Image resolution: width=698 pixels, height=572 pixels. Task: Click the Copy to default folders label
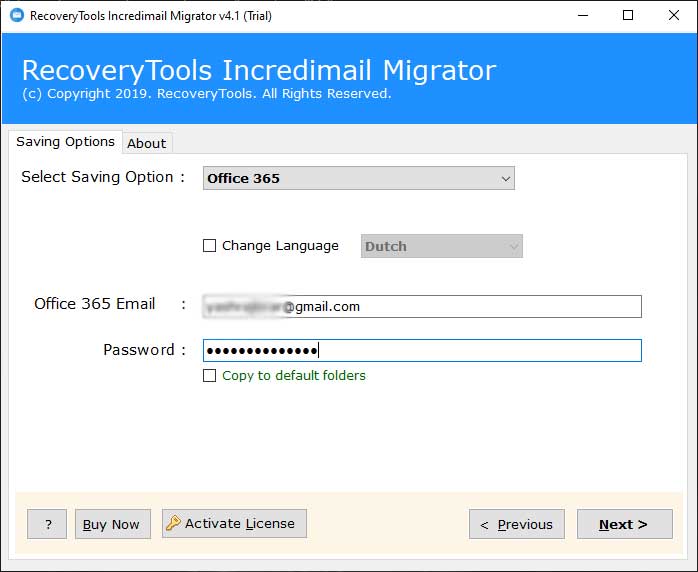coord(294,375)
